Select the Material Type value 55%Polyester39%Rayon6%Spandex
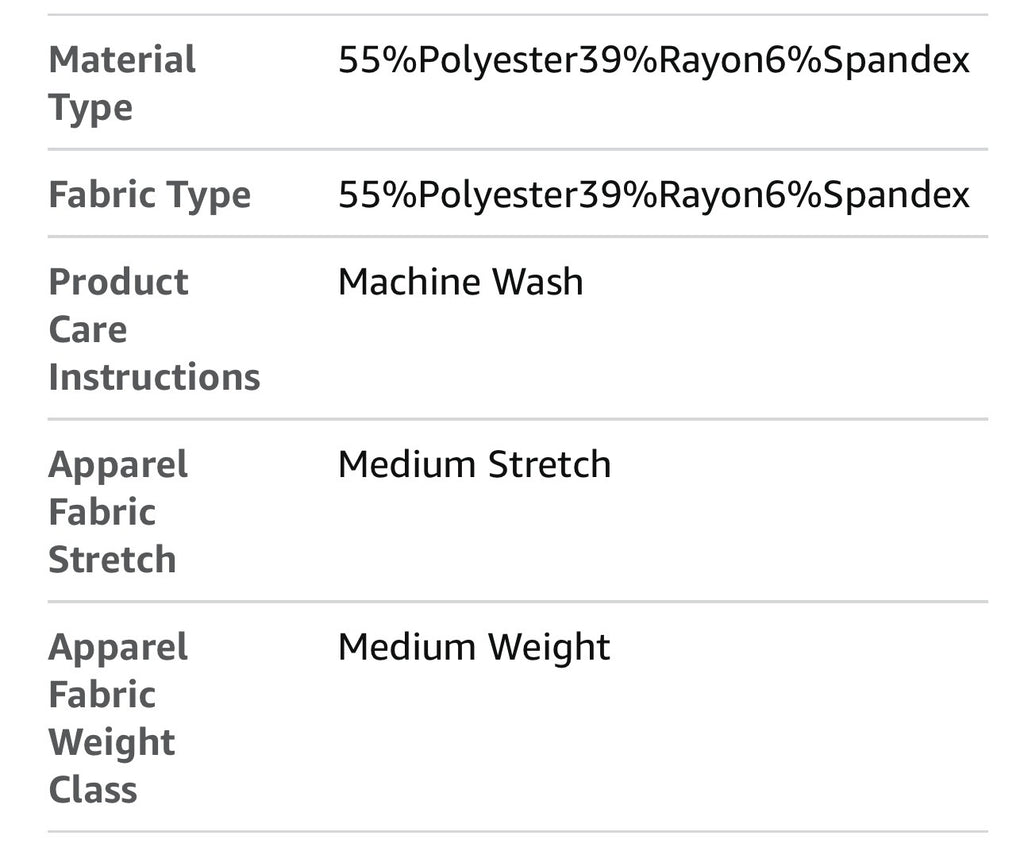The height and width of the screenshot is (843, 1024). [654, 61]
